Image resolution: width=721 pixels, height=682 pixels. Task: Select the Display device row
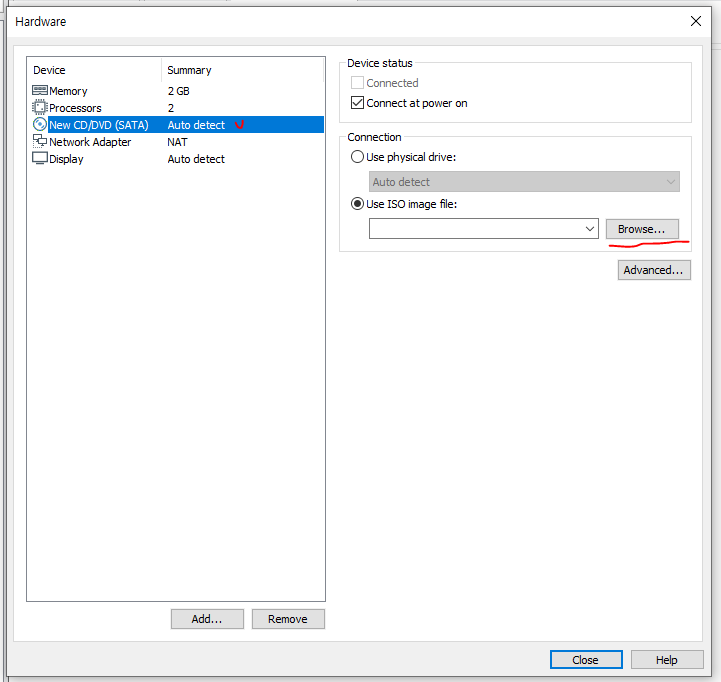pos(176,159)
